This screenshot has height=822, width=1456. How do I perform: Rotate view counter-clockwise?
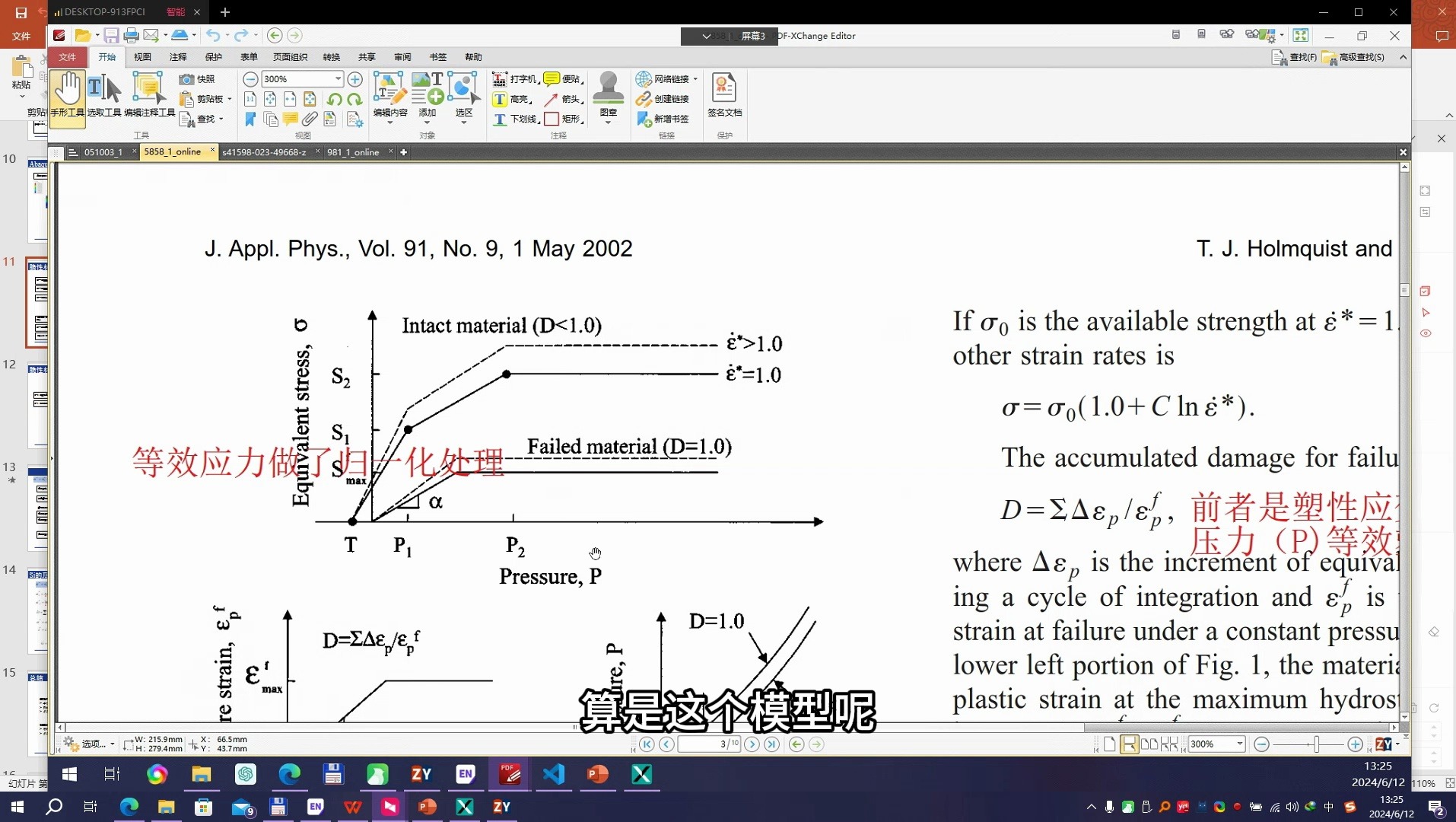coord(335,99)
